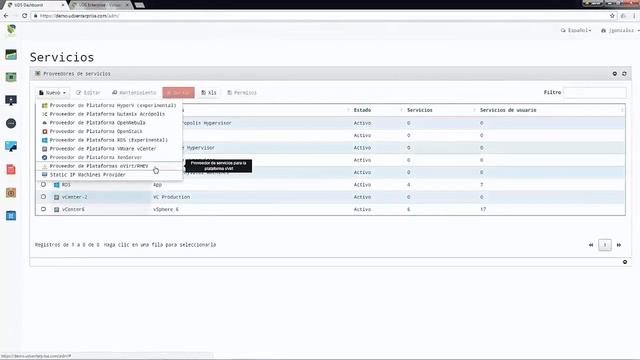Collapse the Proveedores de servicios panel
The width and height of the screenshot is (640, 360).
pos(615,74)
